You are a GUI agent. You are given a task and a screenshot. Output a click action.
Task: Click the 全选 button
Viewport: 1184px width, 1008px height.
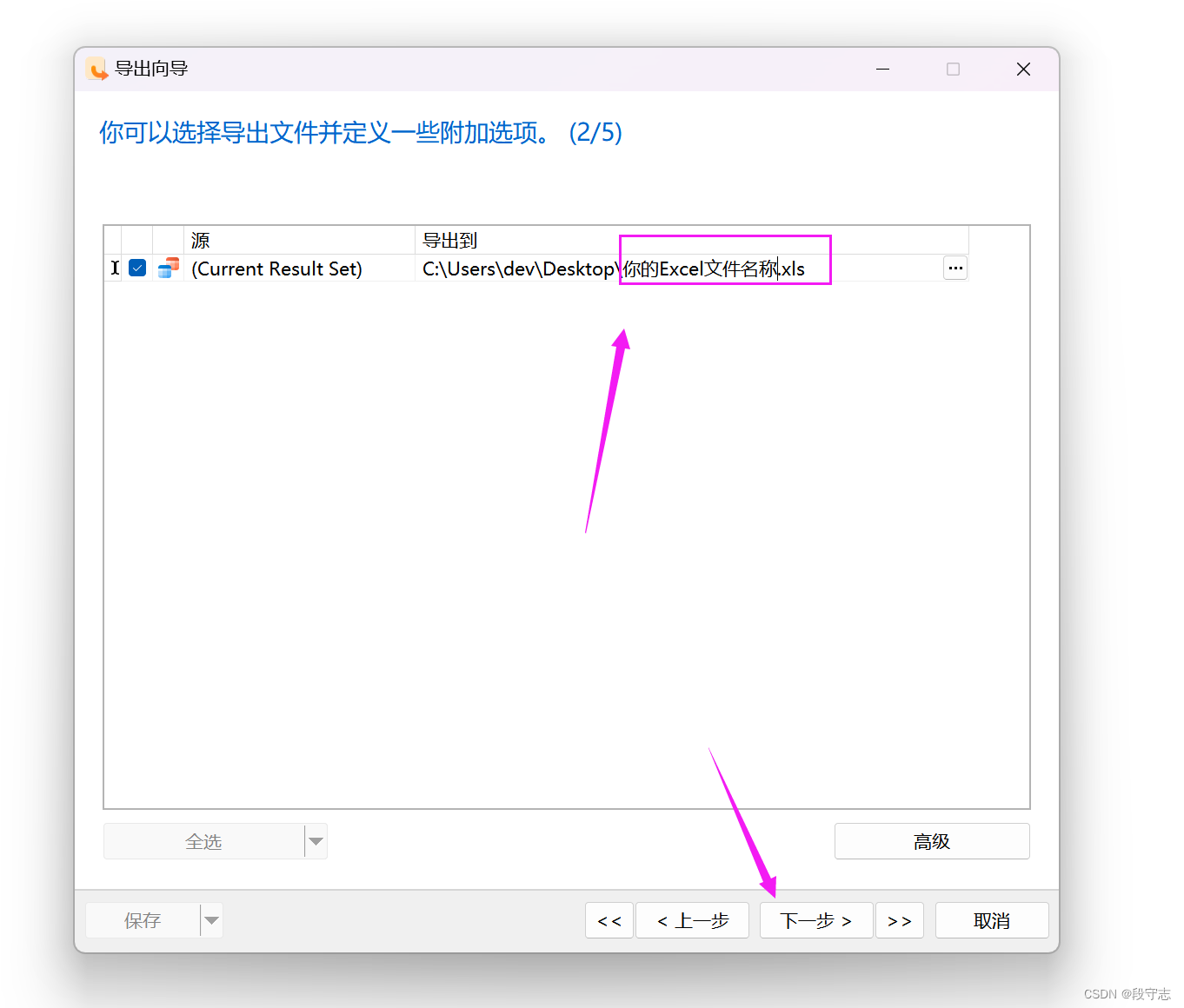[x=203, y=841]
